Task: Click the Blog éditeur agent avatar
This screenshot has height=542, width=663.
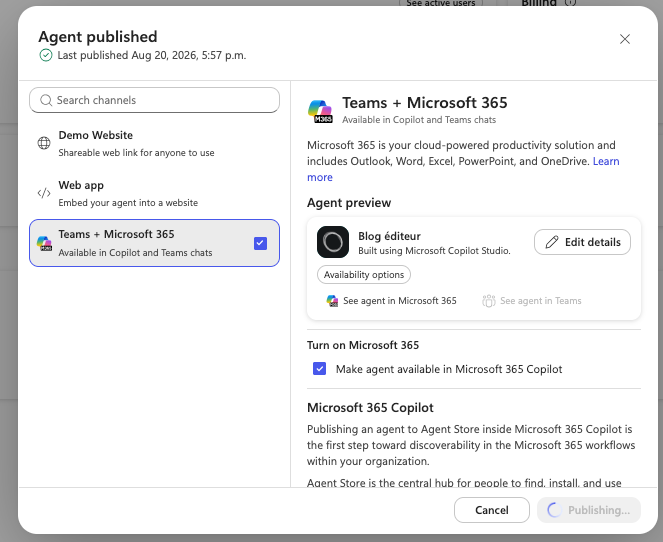Action: (333, 242)
